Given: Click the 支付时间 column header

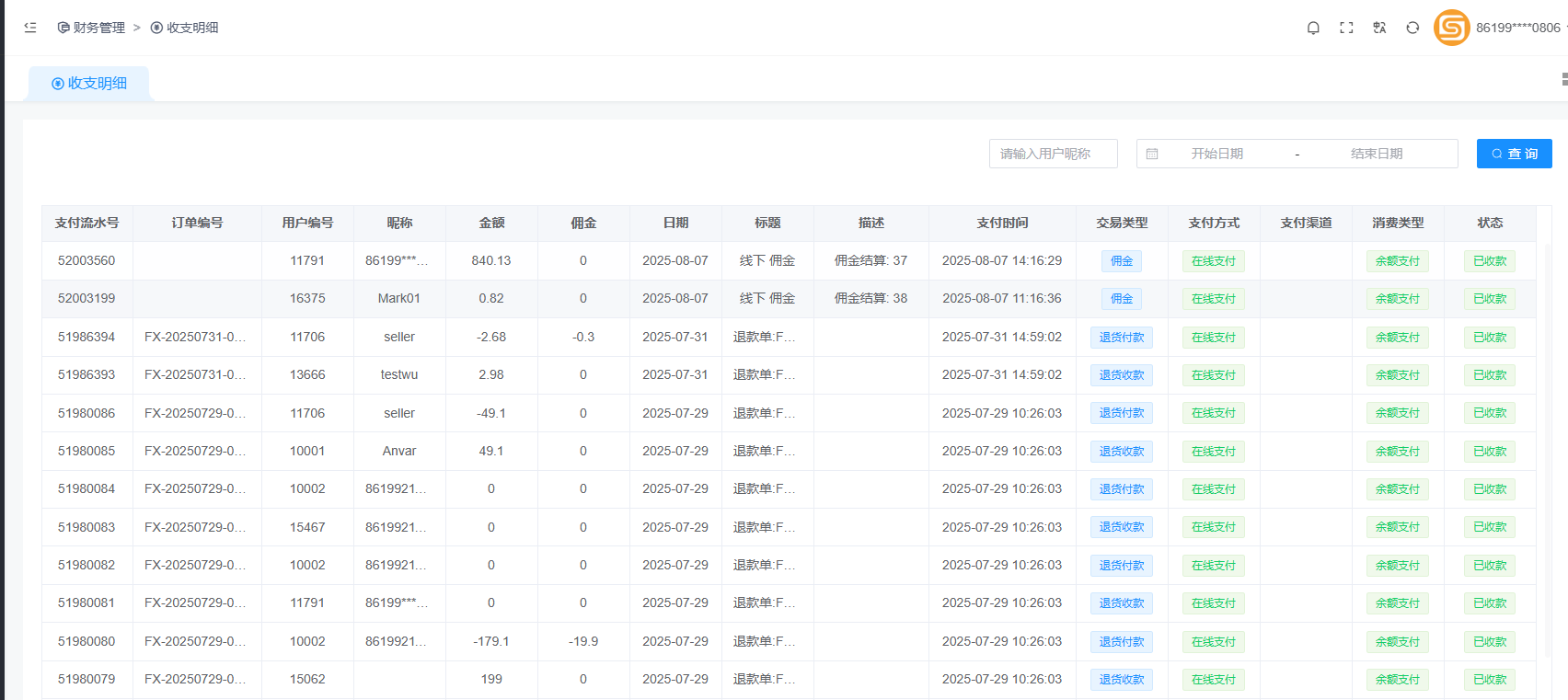Looking at the screenshot, I should coord(1002,223).
